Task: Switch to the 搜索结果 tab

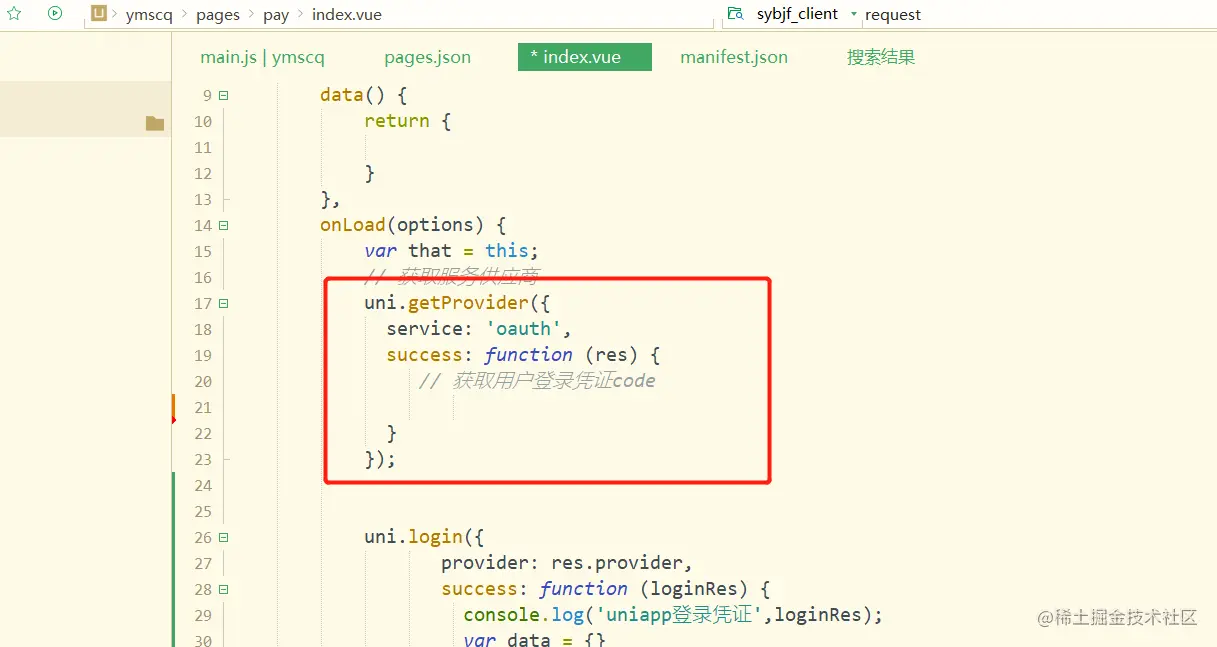Action: (881, 57)
